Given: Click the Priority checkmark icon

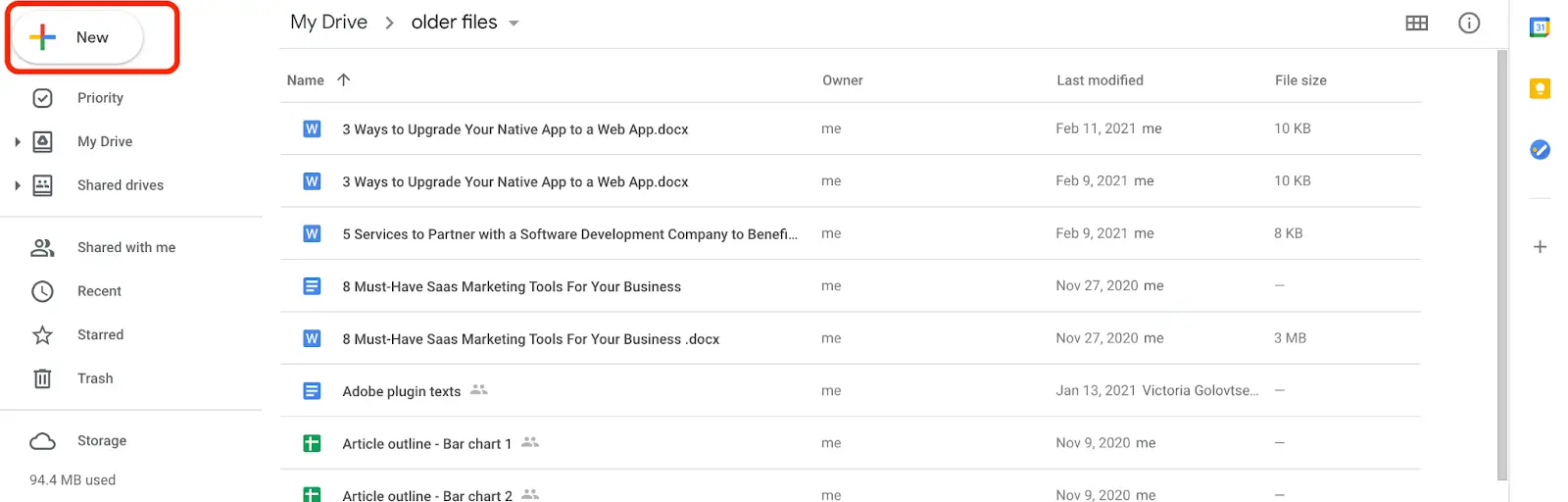Looking at the screenshot, I should (42, 98).
